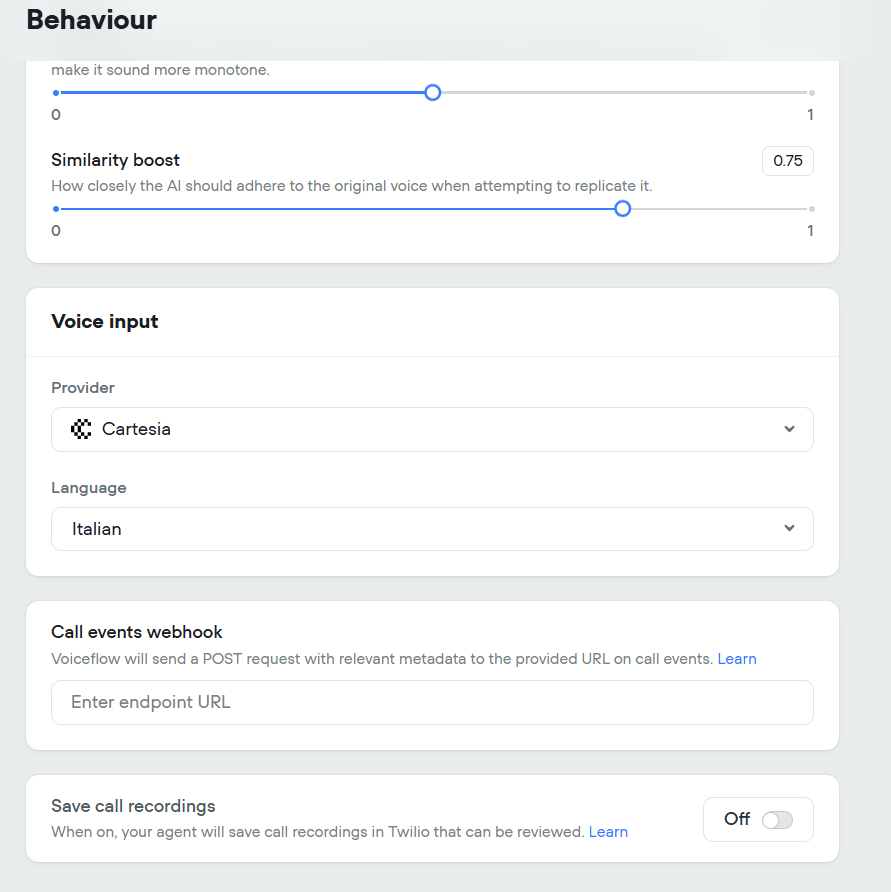Click the Behaviour page heading

tap(92, 20)
